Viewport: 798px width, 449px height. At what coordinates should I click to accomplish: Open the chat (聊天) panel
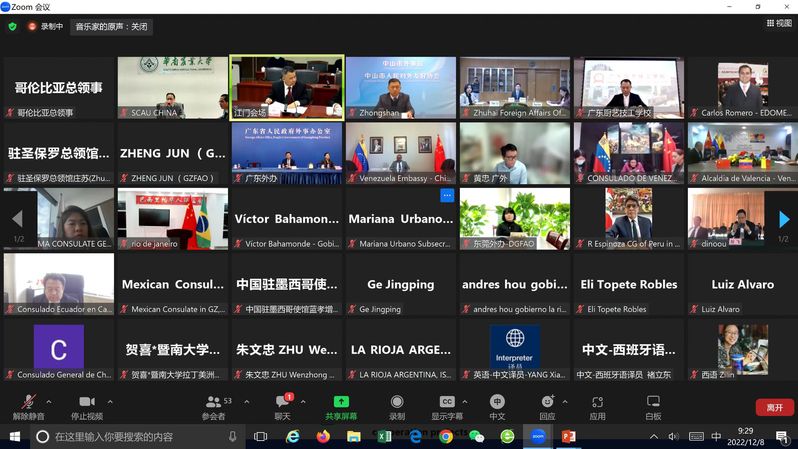[283, 406]
